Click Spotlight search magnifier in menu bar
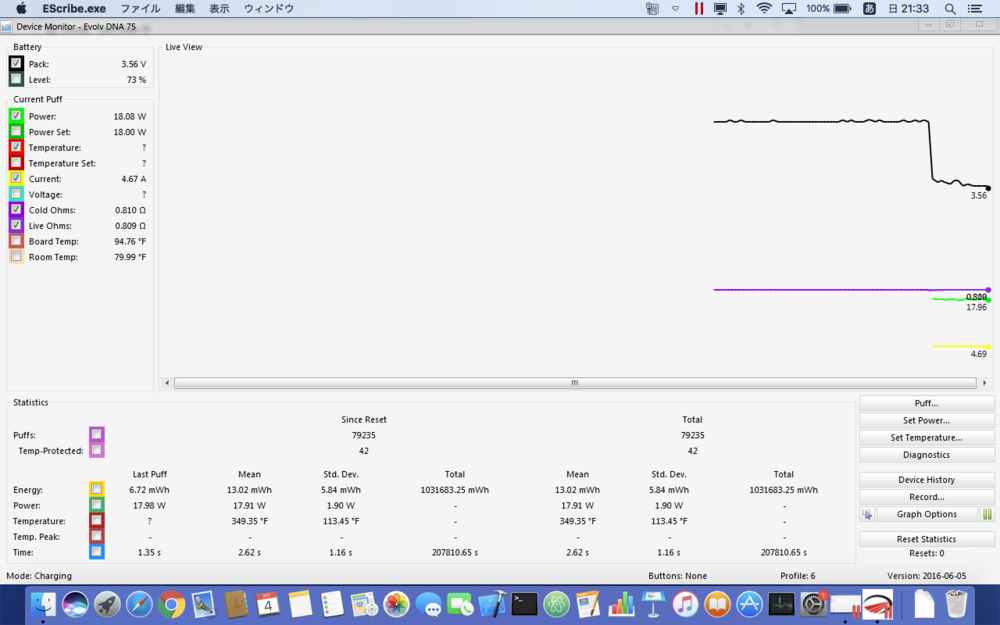Viewport: 1000px width, 625px height. 950,8
